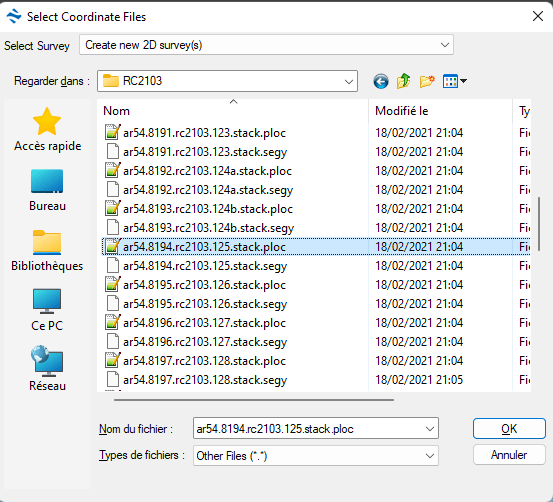Confirm selection with OK button

509,429
